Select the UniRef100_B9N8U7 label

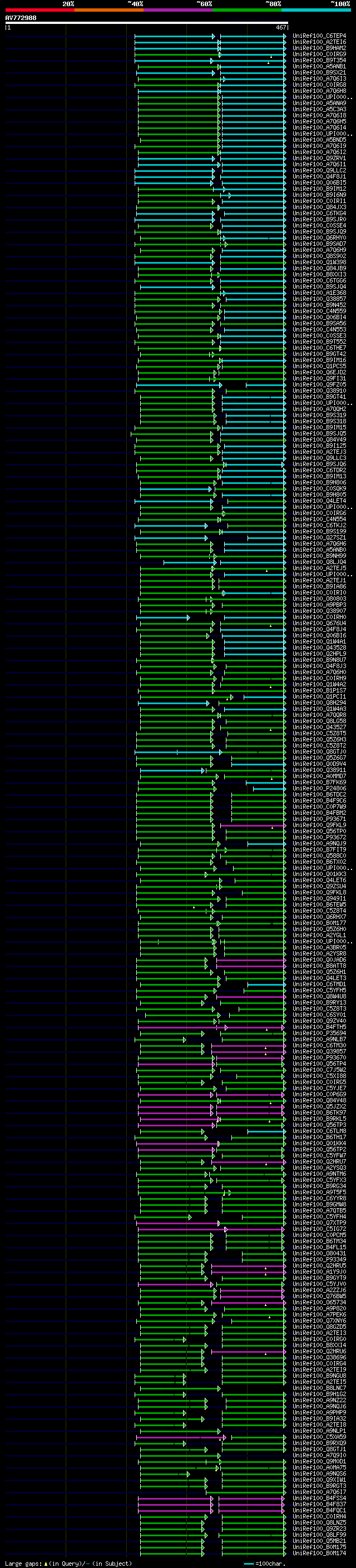(x=319, y=660)
